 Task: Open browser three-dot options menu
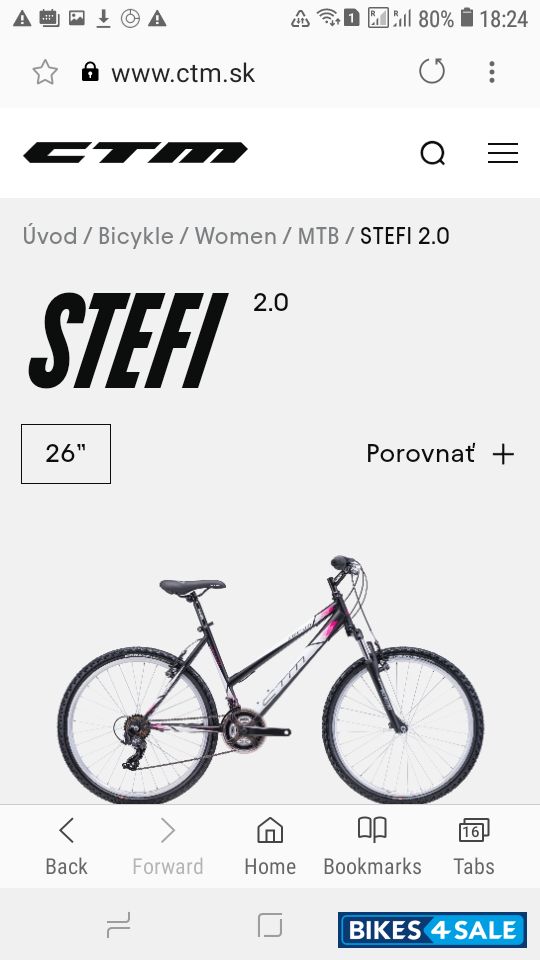(492, 72)
